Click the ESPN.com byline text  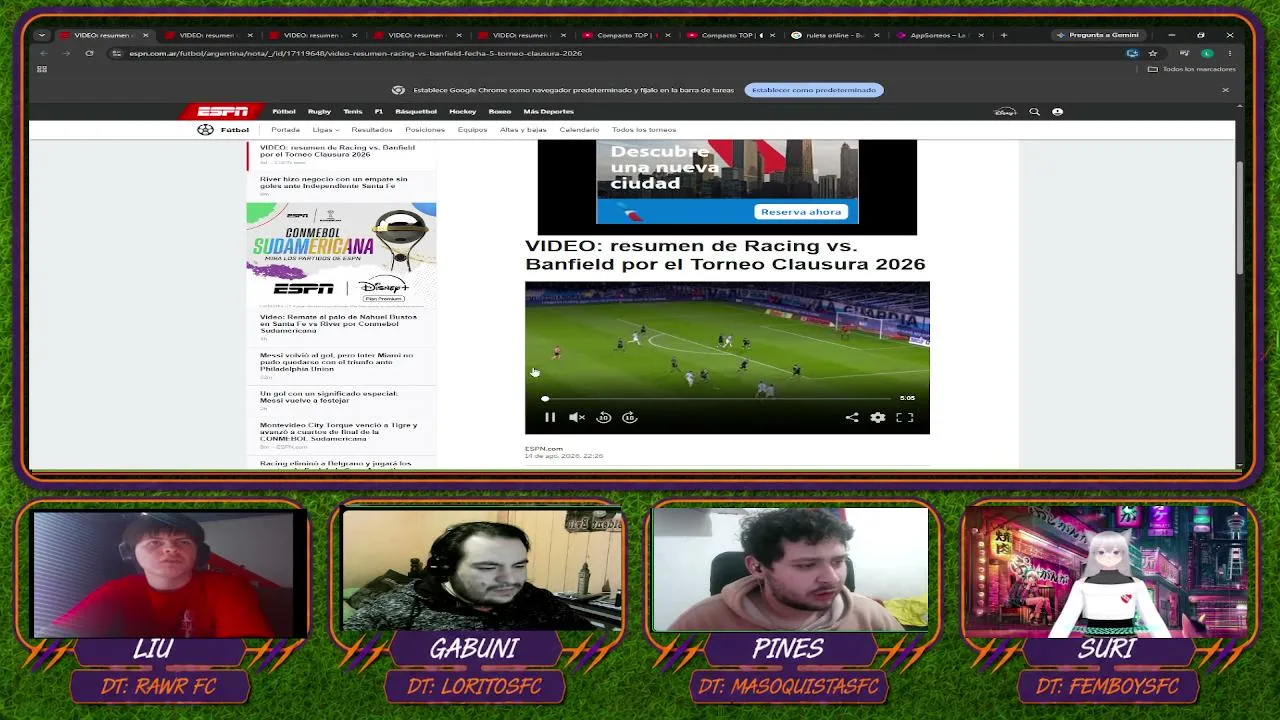544,449
